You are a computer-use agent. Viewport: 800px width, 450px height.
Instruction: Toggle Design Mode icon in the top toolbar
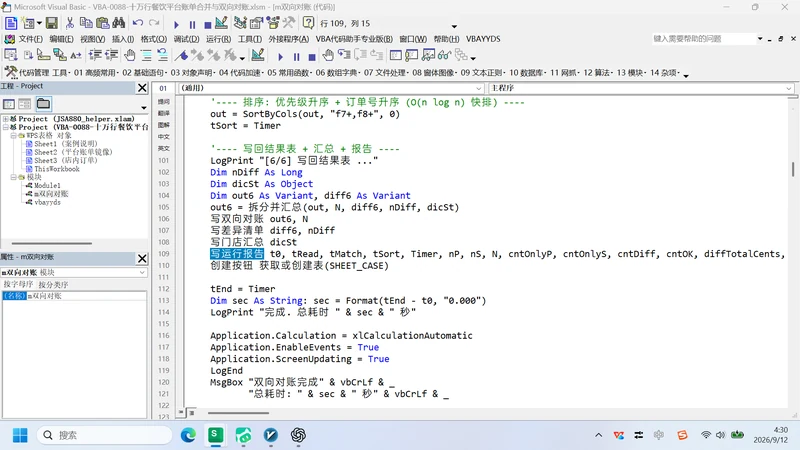[221, 23]
